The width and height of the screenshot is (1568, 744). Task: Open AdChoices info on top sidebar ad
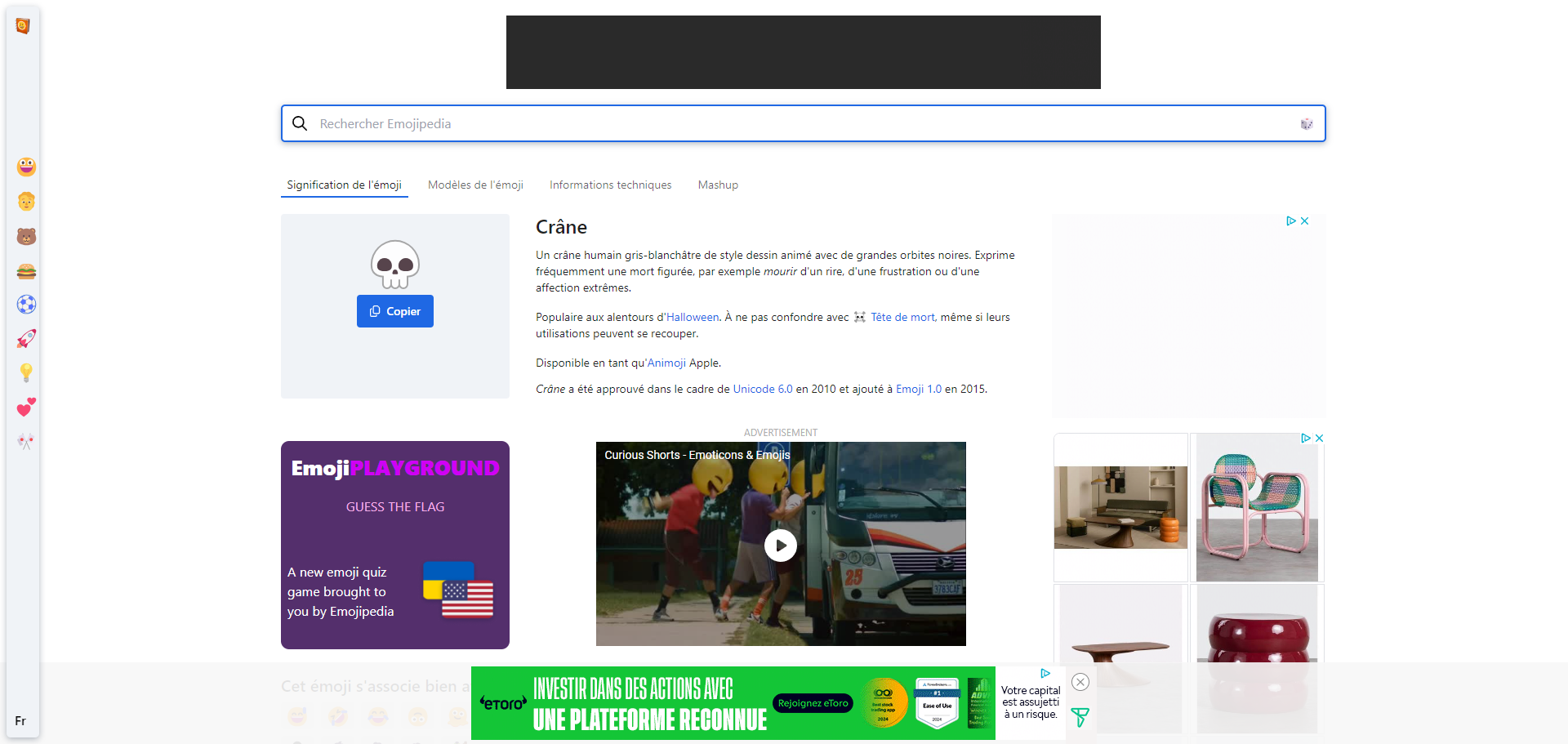(x=1291, y=221)
